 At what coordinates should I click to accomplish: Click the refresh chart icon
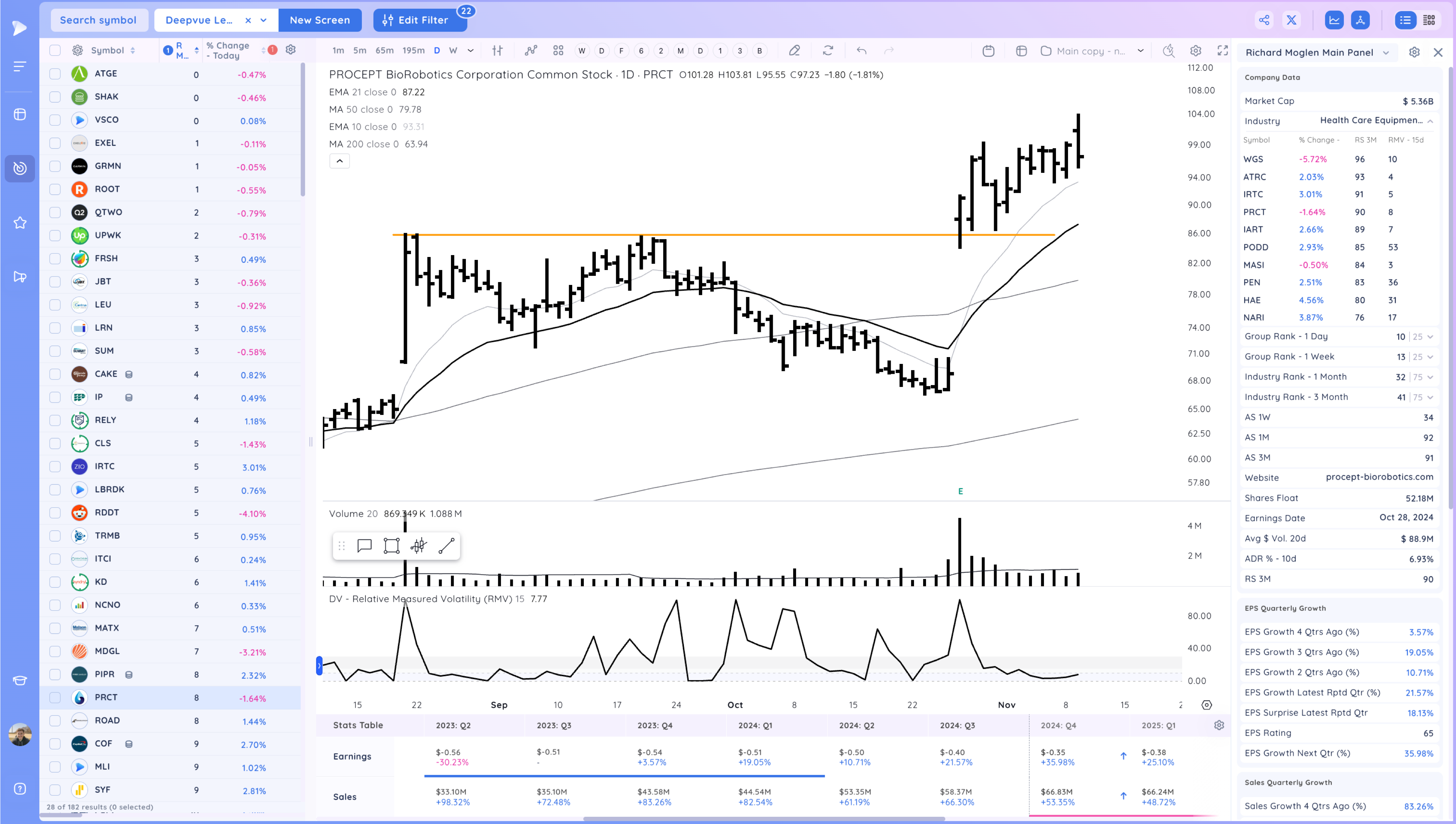click(828, 51)
